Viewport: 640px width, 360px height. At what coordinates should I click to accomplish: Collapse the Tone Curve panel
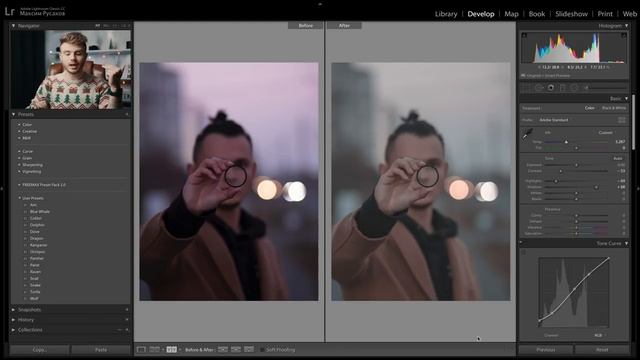[627, 243]
